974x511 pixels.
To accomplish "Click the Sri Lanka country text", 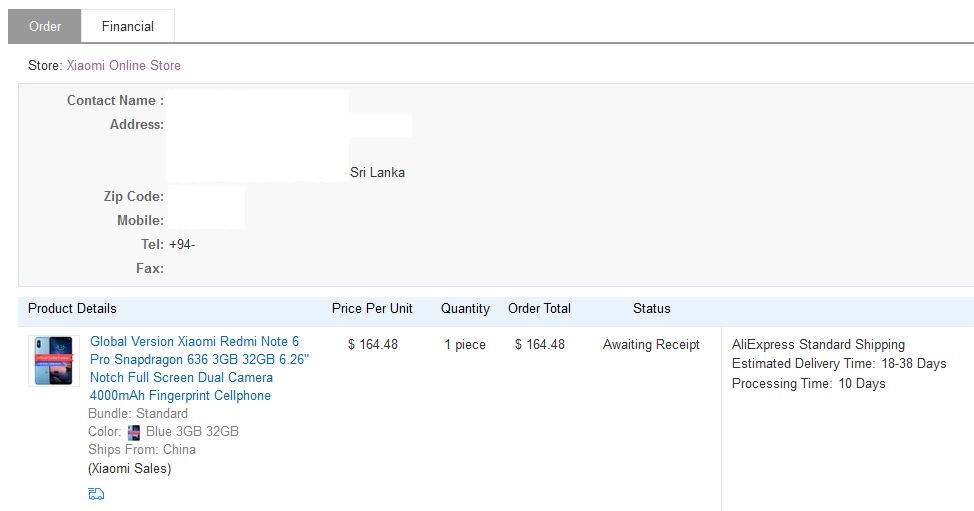I will click(377, 173).
